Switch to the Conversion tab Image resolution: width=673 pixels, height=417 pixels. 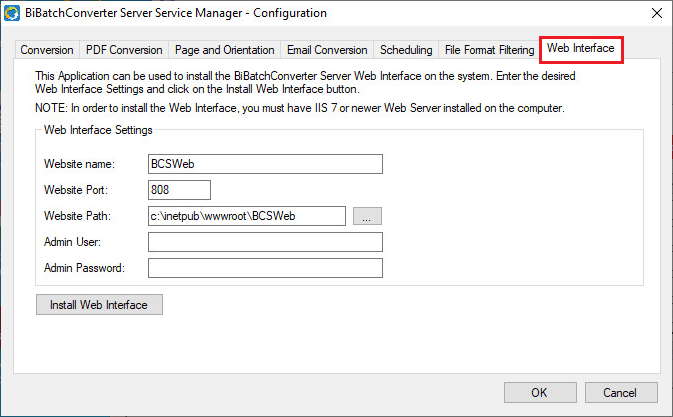click(x=47, y=50)
